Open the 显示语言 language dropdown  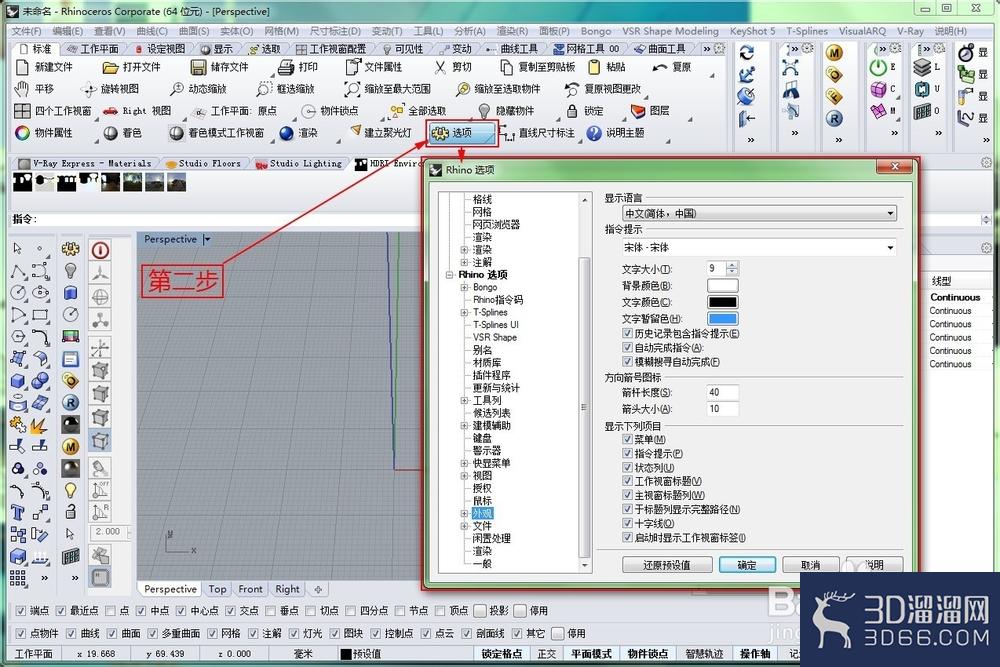coord(760,214)
